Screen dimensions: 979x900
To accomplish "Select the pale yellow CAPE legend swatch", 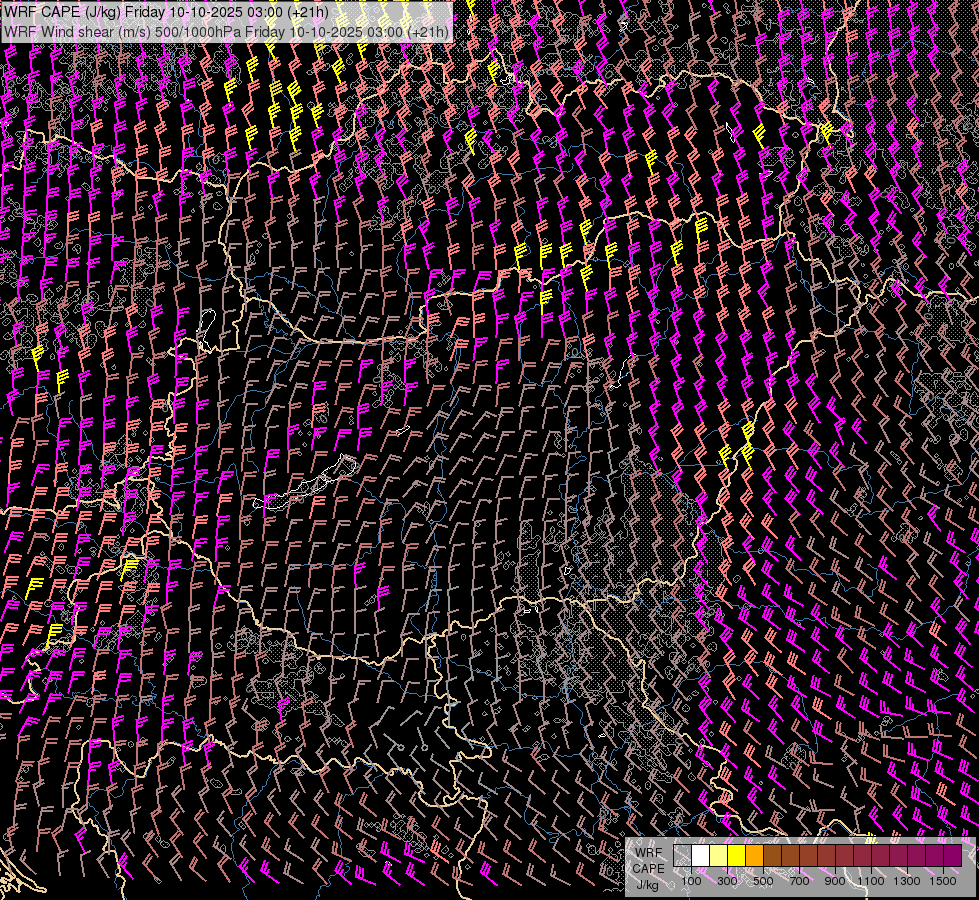I will pos(719,856).
